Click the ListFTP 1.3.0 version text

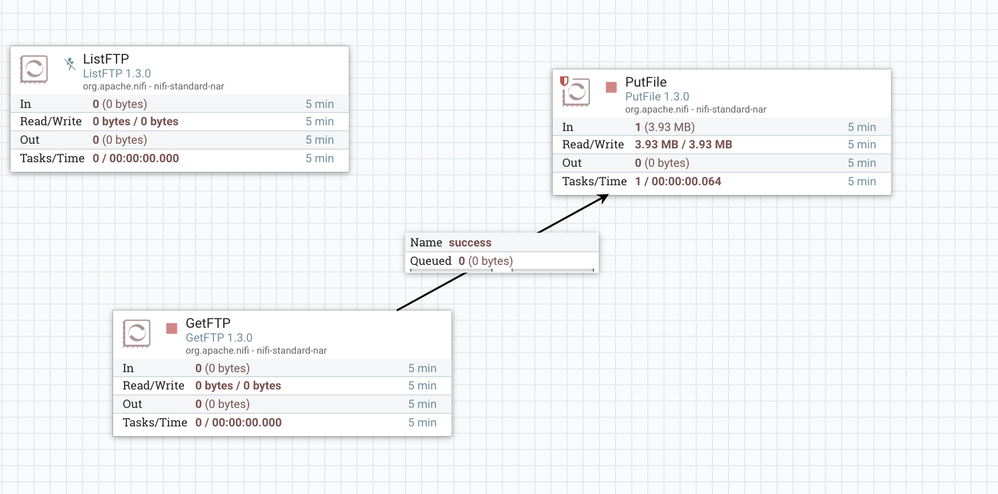coord(116,74)
